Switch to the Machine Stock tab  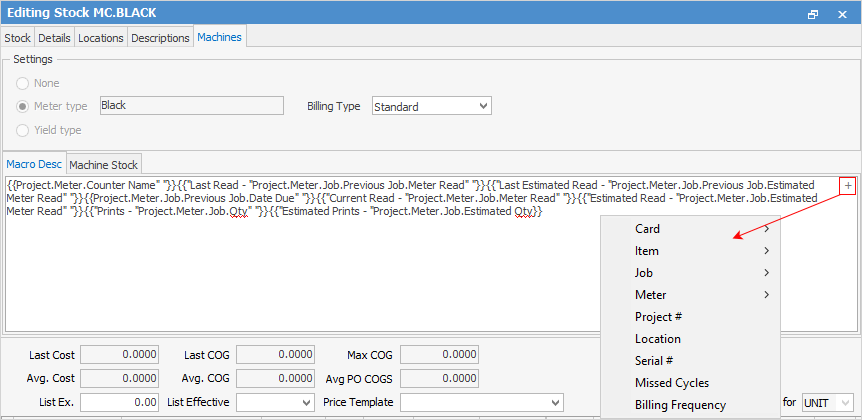coord(105,164)
